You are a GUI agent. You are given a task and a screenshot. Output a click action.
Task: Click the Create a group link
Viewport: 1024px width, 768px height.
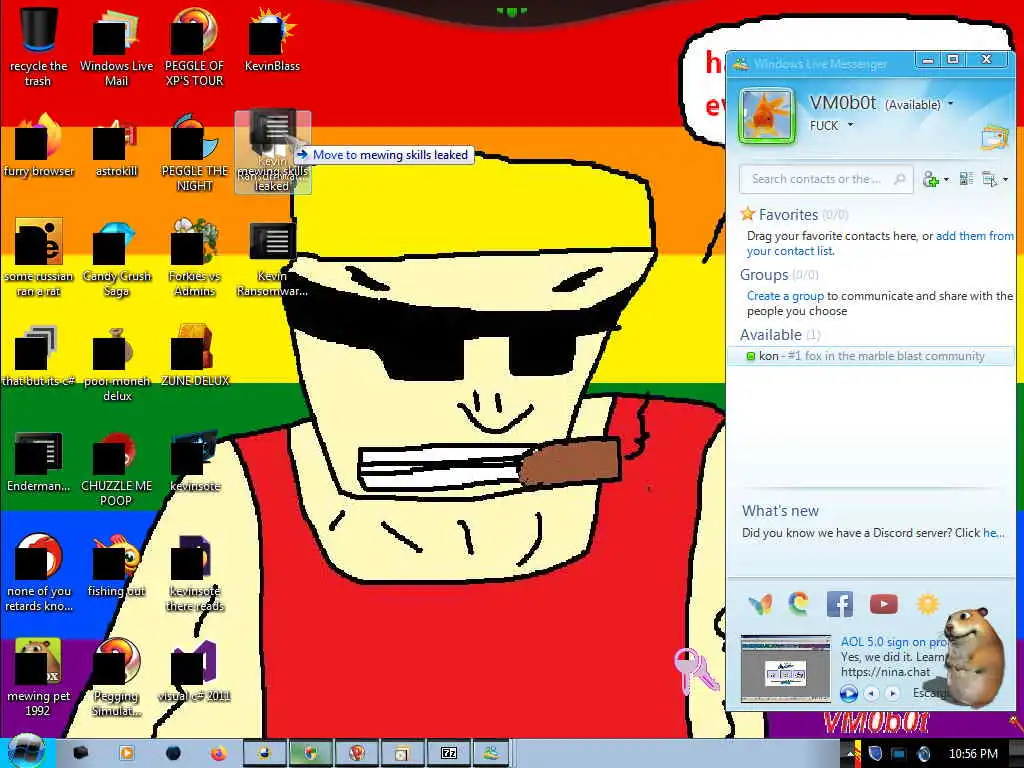point(785,296)
